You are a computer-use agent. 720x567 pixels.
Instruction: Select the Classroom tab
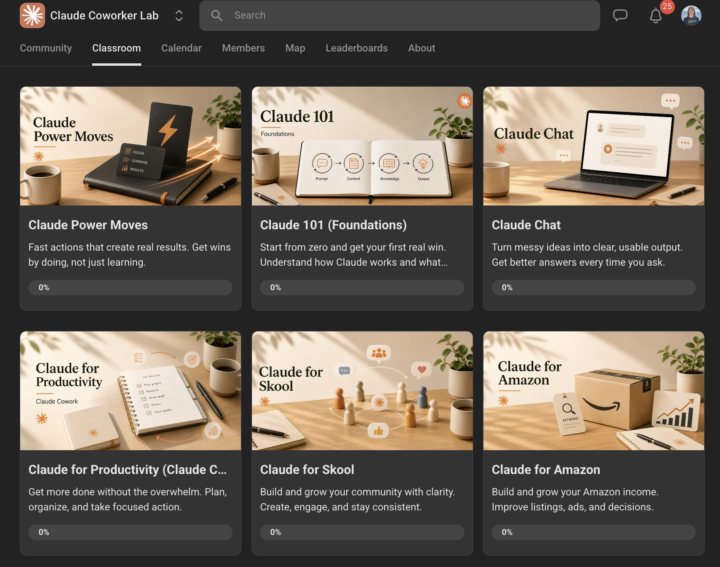pos(117,48)
